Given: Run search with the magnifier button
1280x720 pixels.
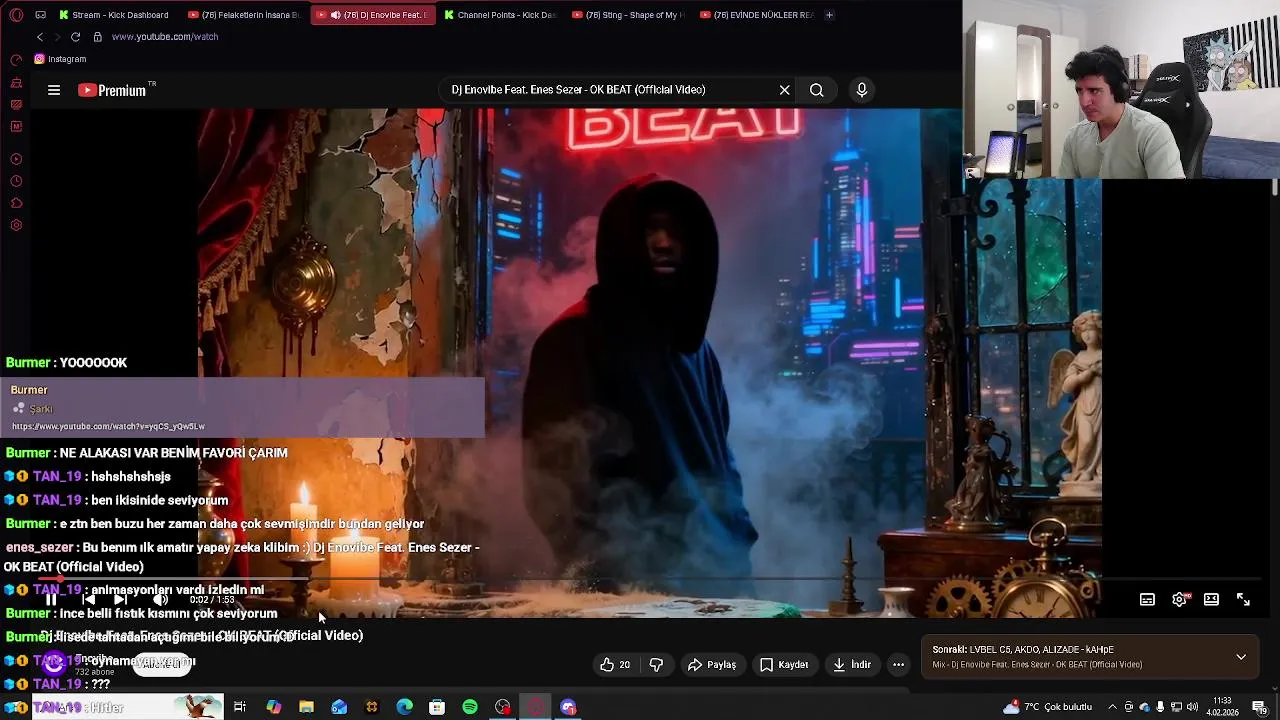Looking at the screenshot, I should 817,90.
